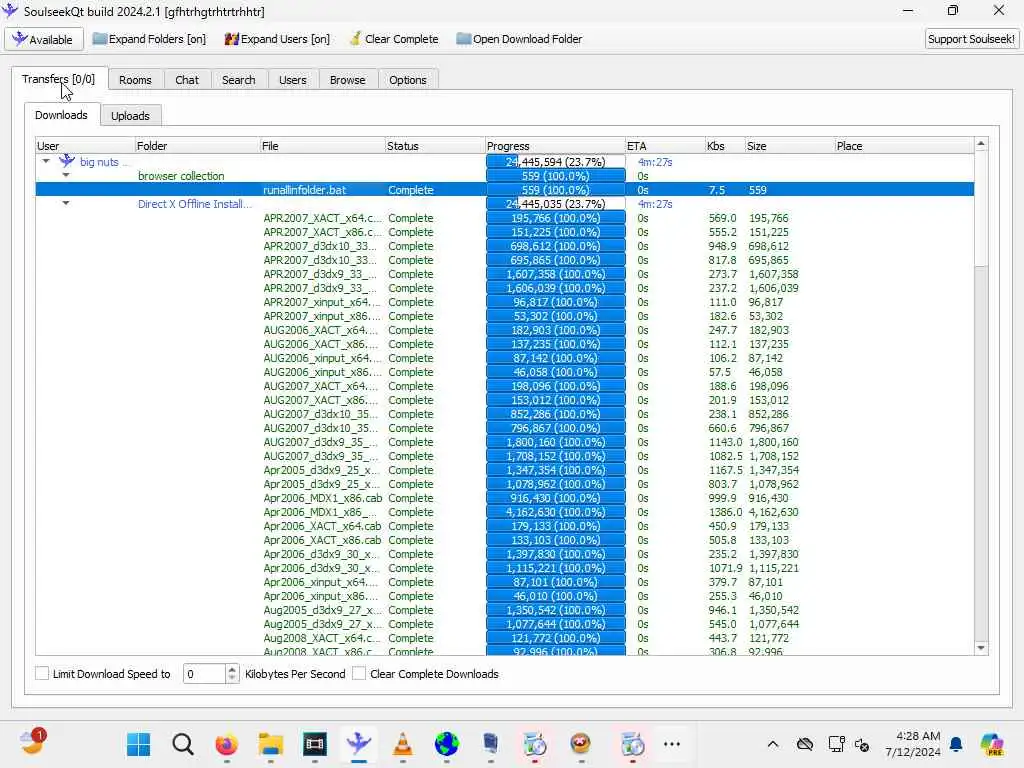Click the Available status button
1024x768 pixels.
pos(44,39)
